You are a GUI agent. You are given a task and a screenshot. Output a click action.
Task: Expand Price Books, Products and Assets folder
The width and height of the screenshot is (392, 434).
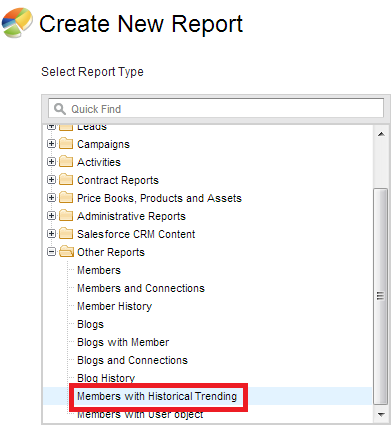pyautogui.click(x=51, y=198)
